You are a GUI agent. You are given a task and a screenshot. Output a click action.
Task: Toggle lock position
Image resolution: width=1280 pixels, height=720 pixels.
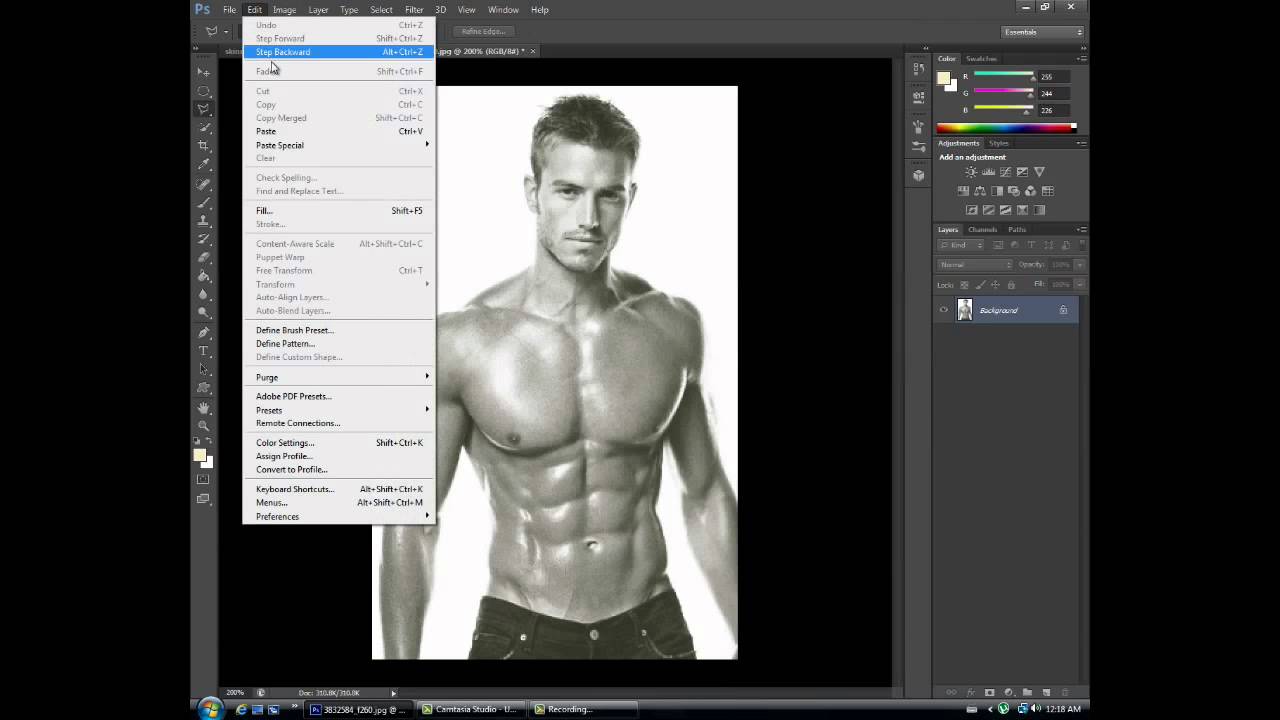(x=995, y=285)
